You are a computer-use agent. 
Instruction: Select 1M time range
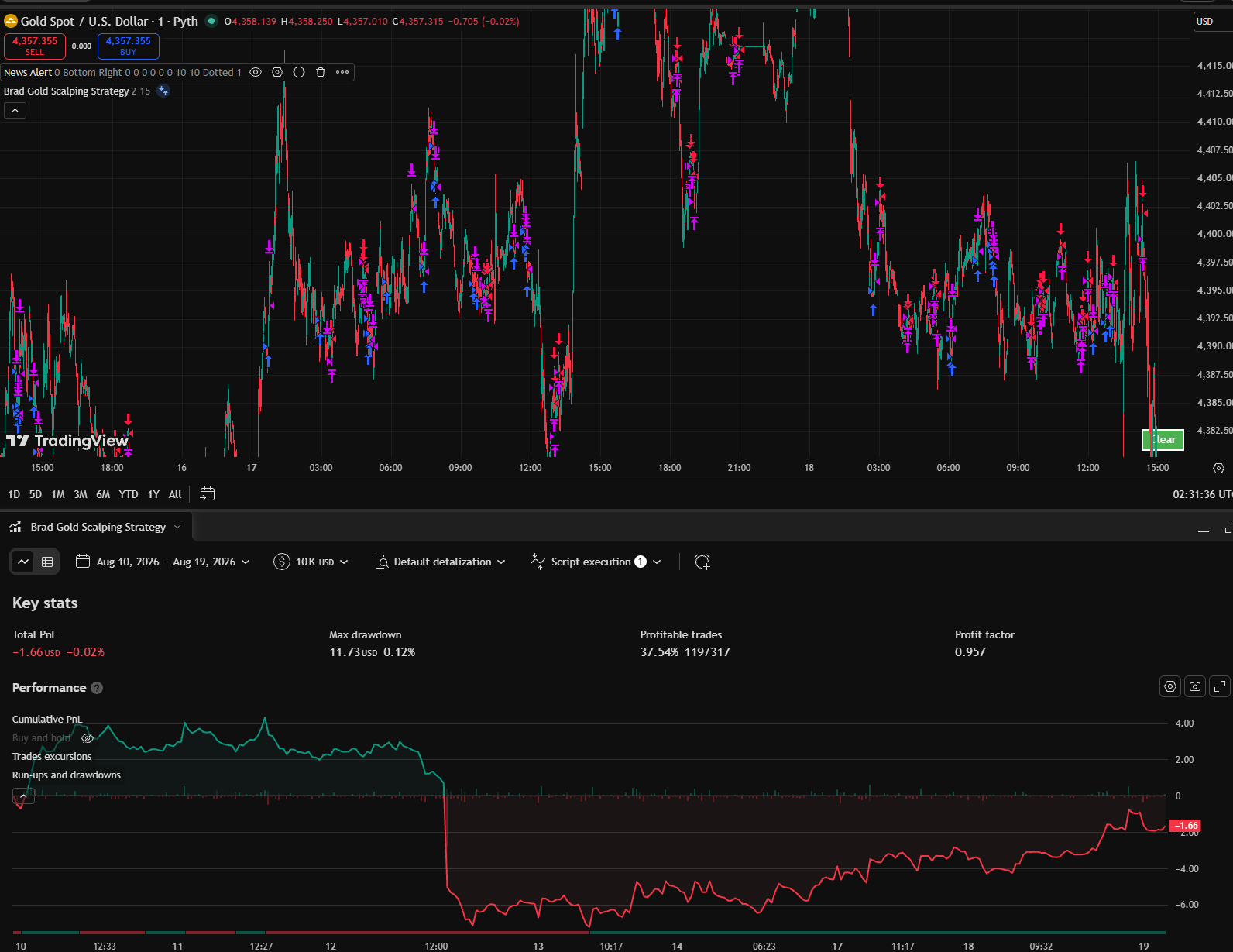tap(58, 494)
